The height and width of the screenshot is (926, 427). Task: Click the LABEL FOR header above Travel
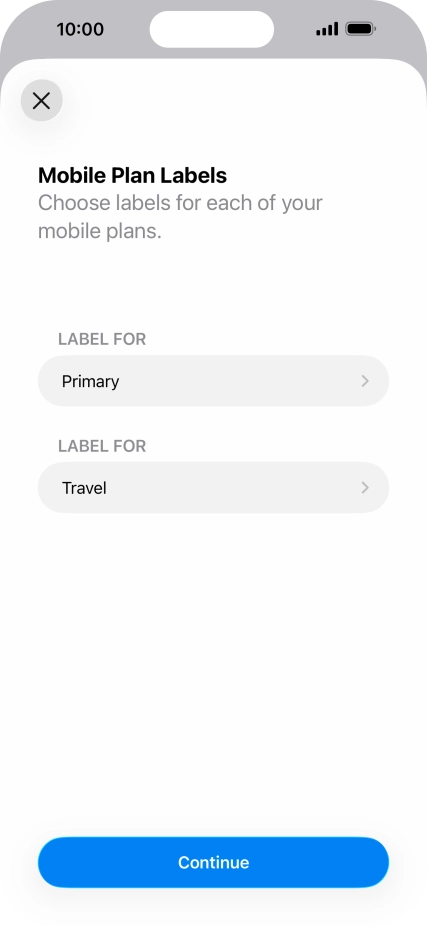[102, 446]
